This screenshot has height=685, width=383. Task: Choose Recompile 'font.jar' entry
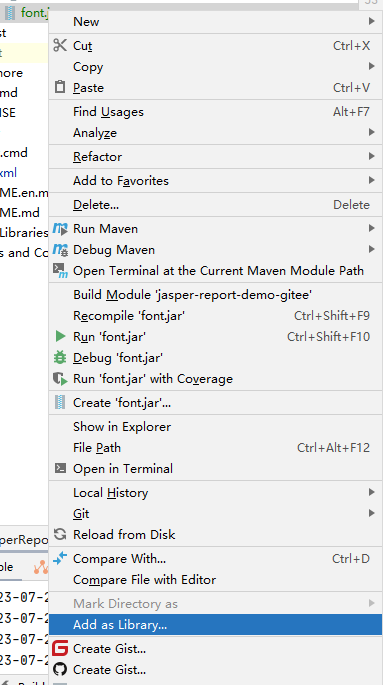pos(215,315)
